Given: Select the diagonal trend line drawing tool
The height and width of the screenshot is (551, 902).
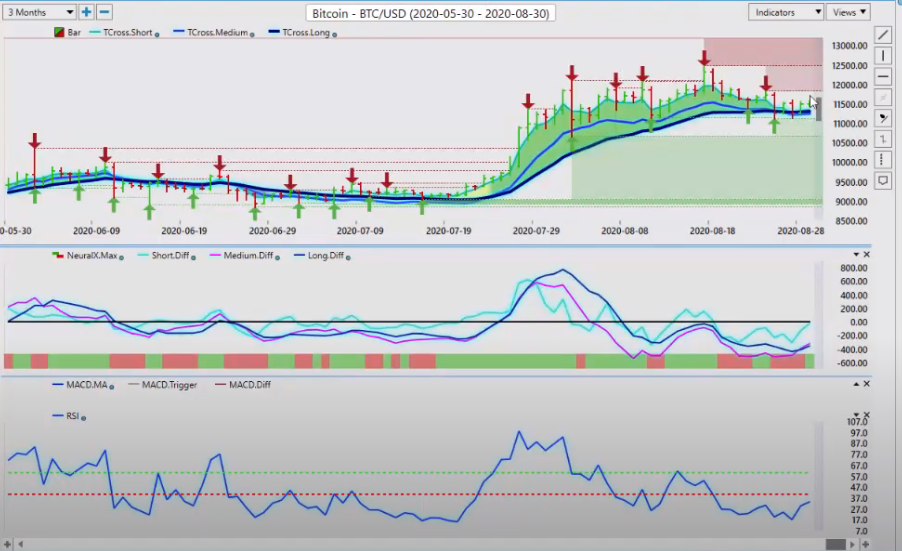Looking at the screenshot, I should point(882,35).
